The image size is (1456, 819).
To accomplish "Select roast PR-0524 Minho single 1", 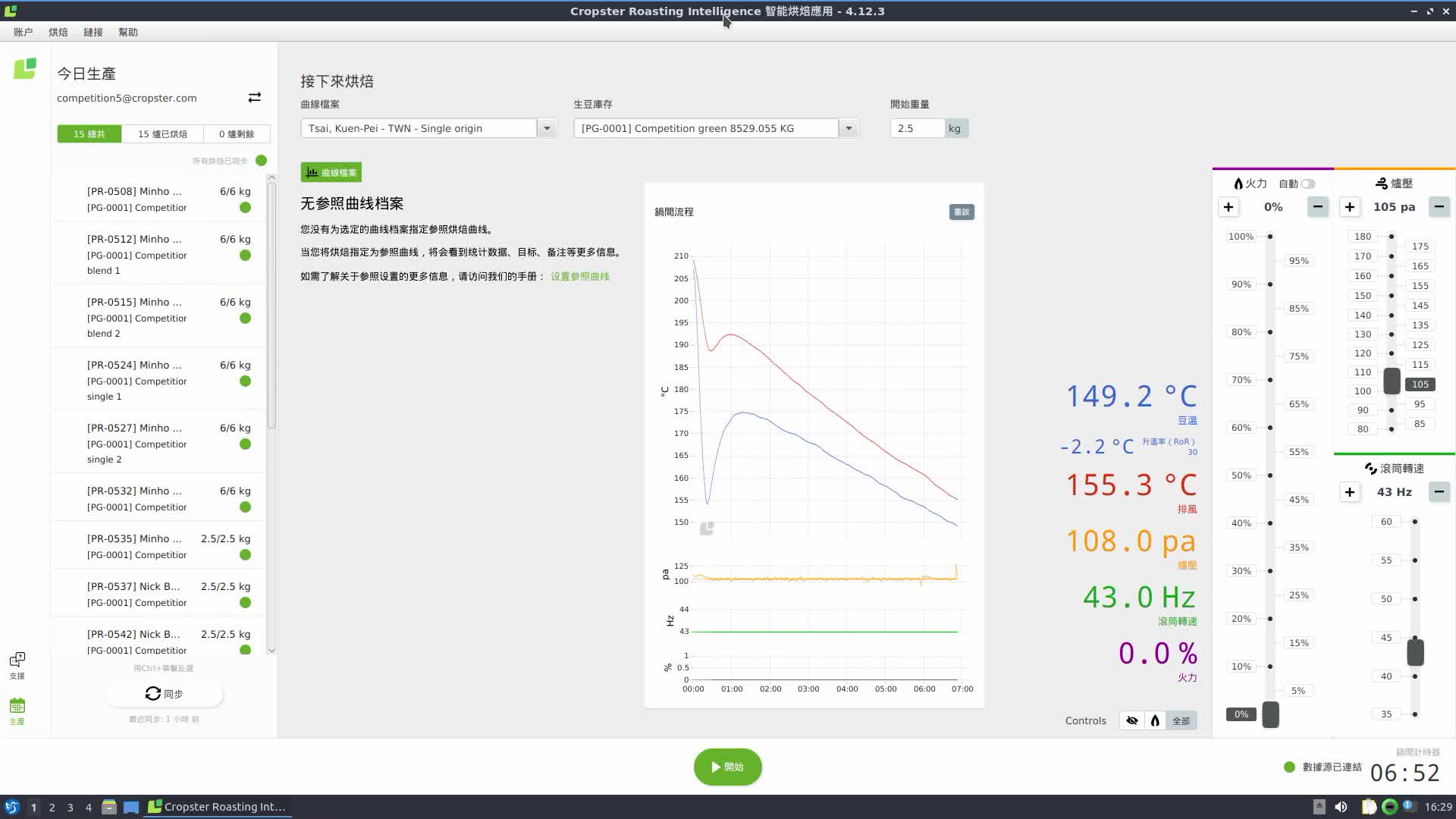I will click(x=159, y=380).
